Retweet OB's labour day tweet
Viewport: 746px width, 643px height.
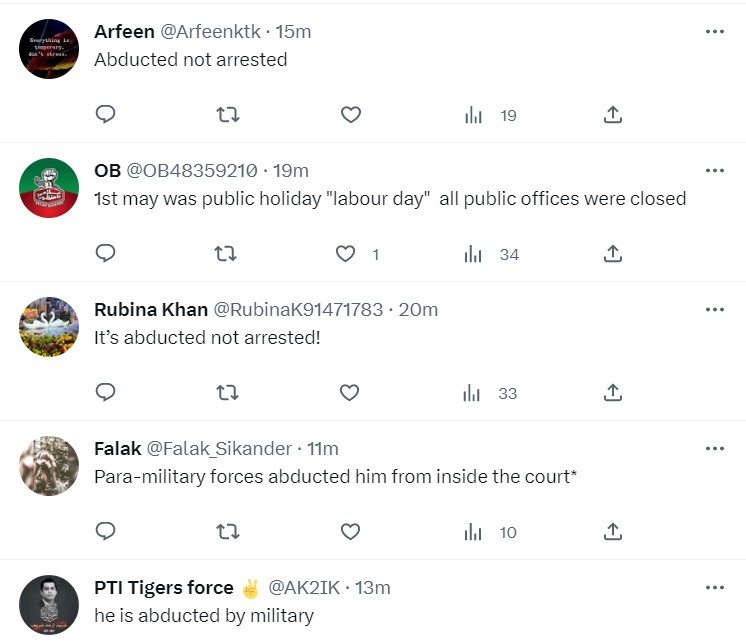227,254
